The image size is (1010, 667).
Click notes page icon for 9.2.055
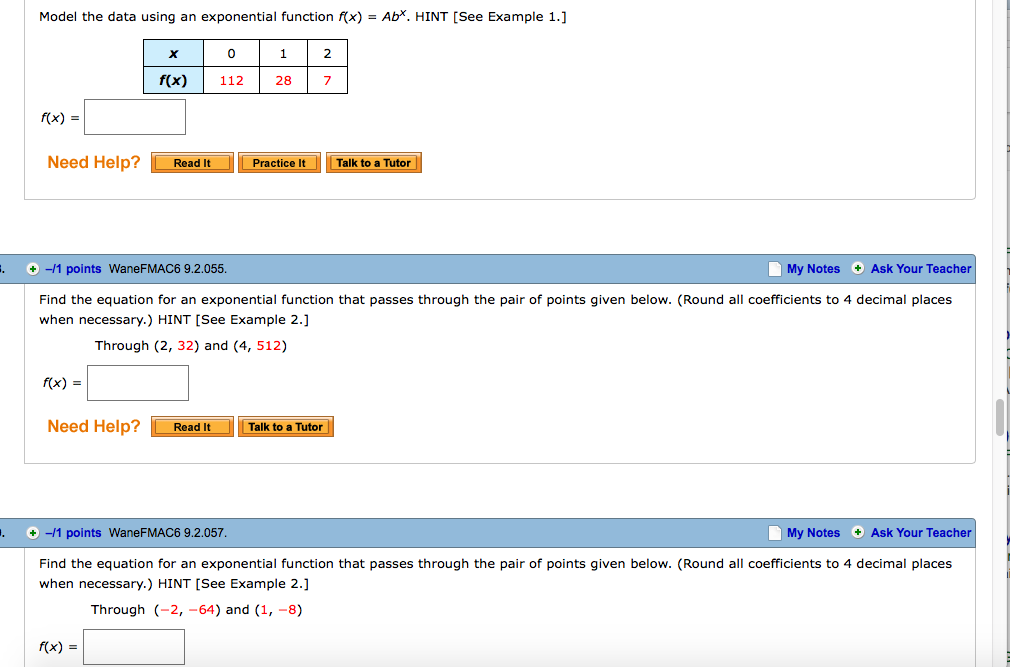click(x=775, y=269)
